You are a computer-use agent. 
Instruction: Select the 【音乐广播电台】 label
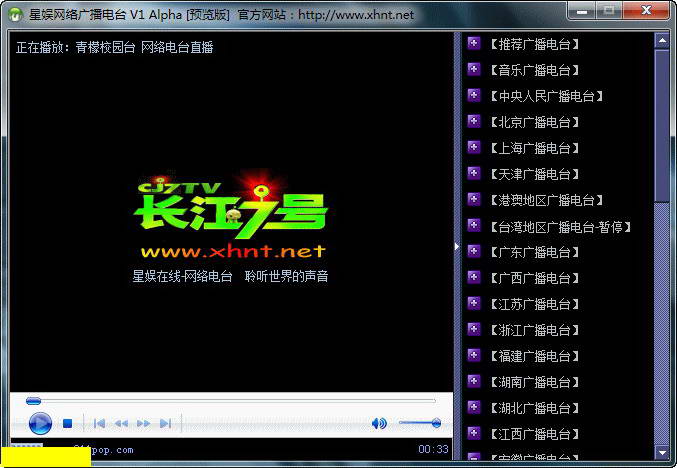pyautogui.click(x=534, y=70)
